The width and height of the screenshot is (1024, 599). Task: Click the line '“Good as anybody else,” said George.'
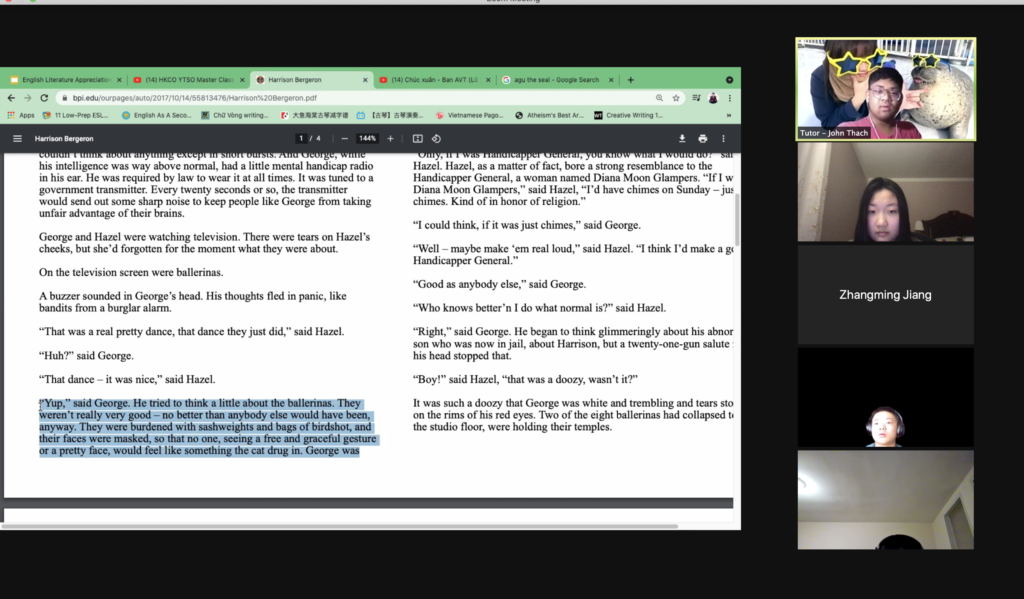click(x=500, y=284)
